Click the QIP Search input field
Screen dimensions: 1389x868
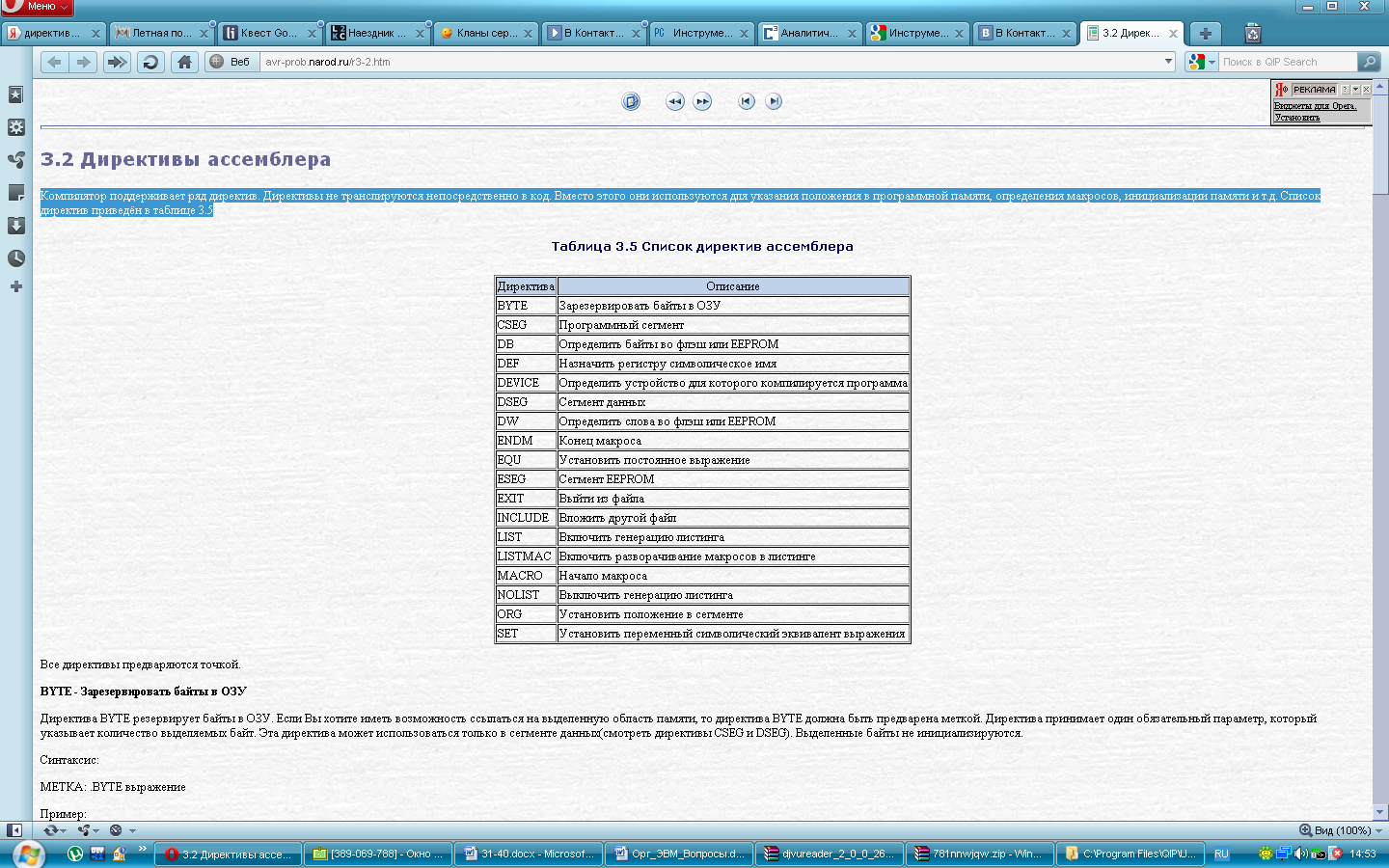[x=1288, y=62]
